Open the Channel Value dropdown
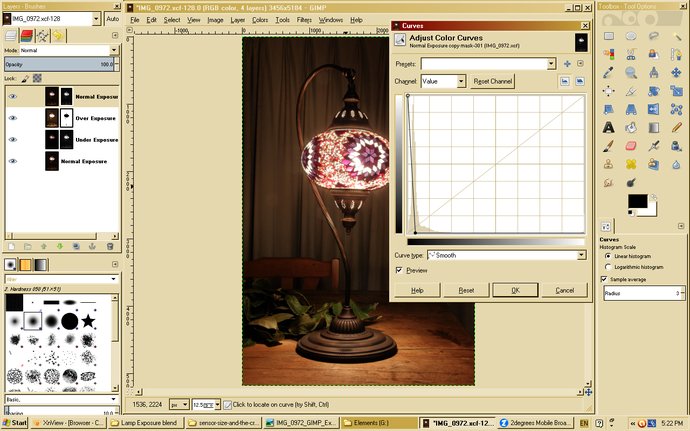This screenshot has width=690, height=431. tap(443, 81)
